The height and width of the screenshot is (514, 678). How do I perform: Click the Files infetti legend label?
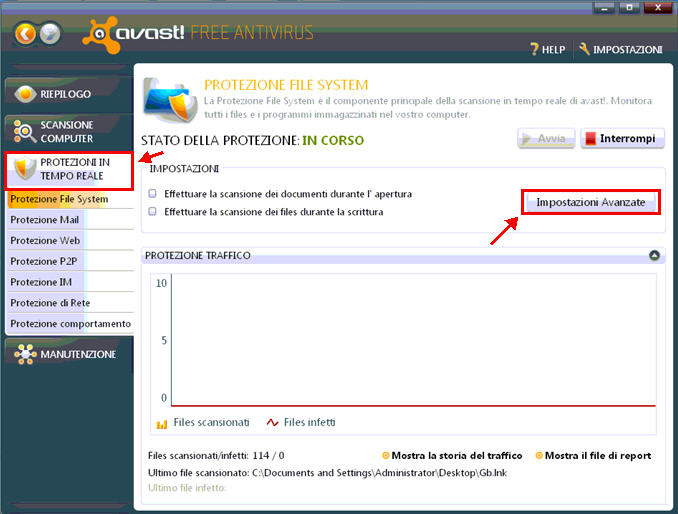[x=310, y=422]
